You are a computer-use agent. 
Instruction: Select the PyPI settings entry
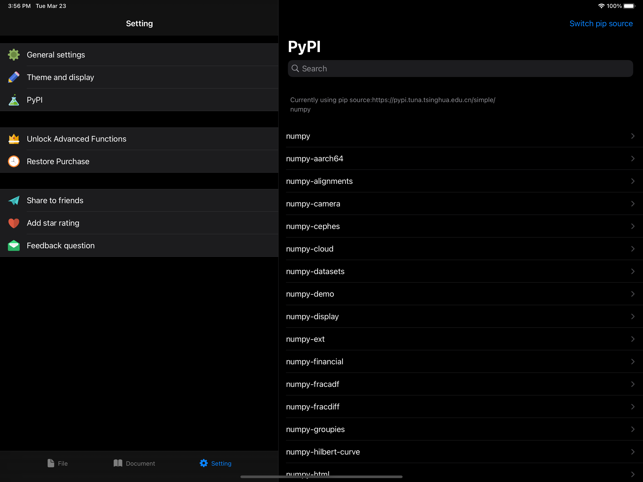point(139,100)
